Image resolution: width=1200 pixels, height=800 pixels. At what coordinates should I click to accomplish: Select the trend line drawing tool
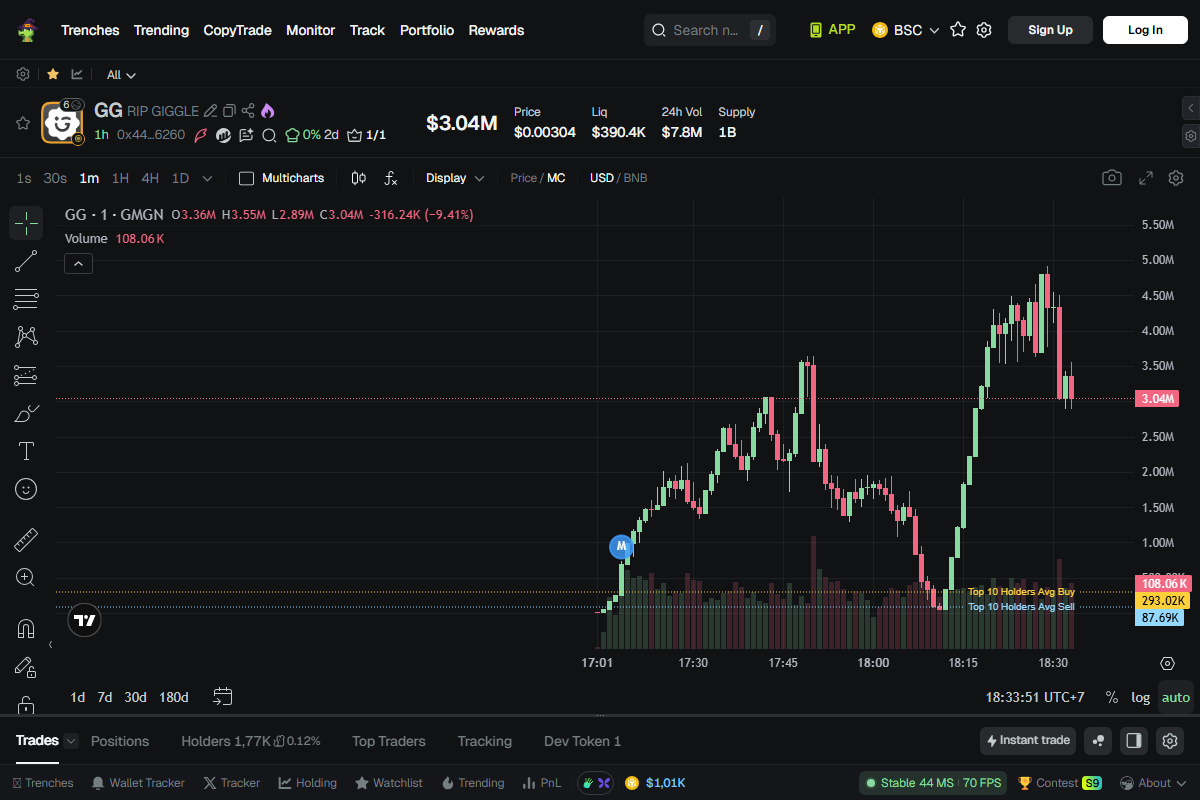[x=26, y=262]
